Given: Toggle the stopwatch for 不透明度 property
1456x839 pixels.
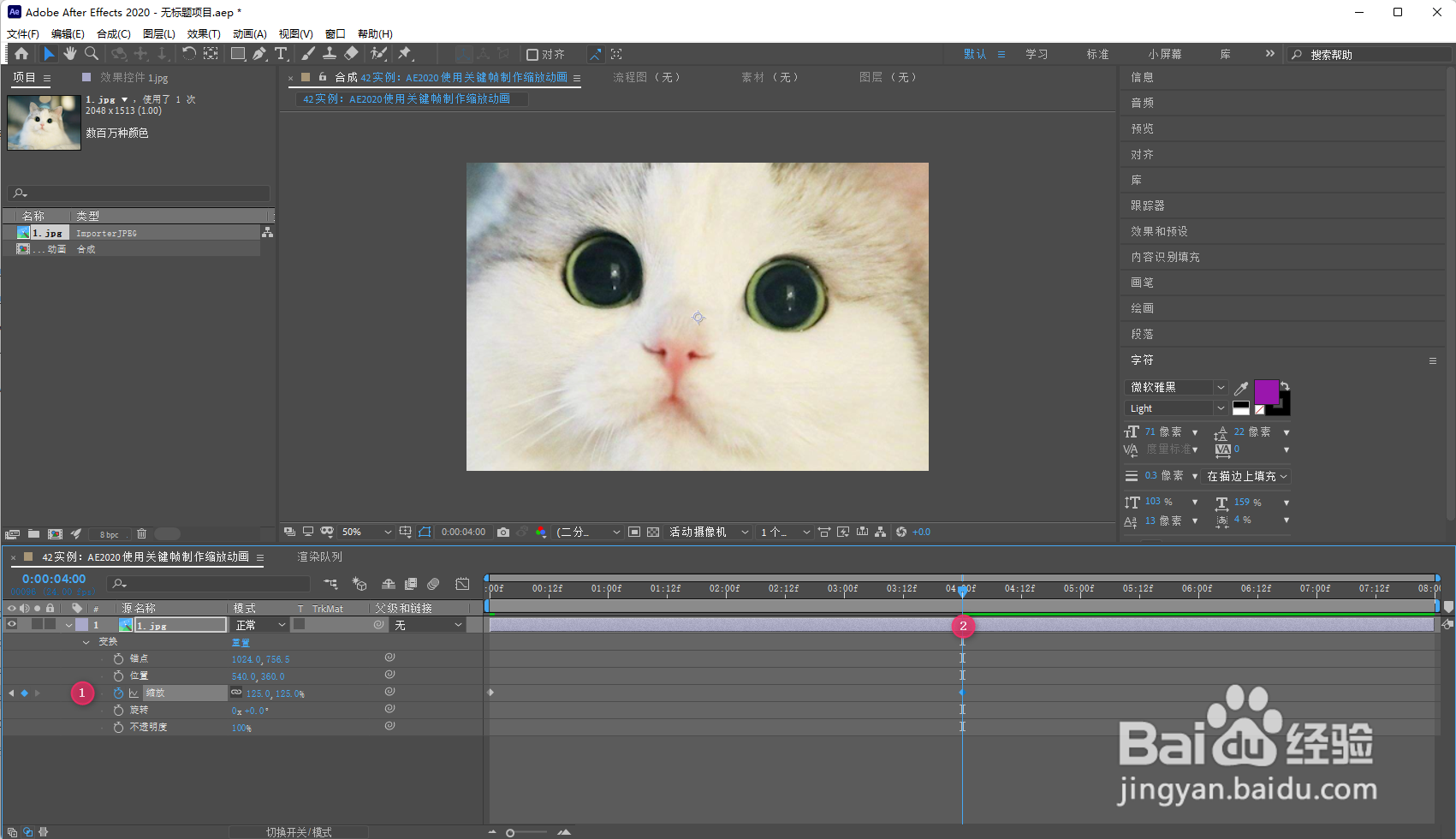Looking at the screenshot, I should pyautogui.click(x=119, y=728).
